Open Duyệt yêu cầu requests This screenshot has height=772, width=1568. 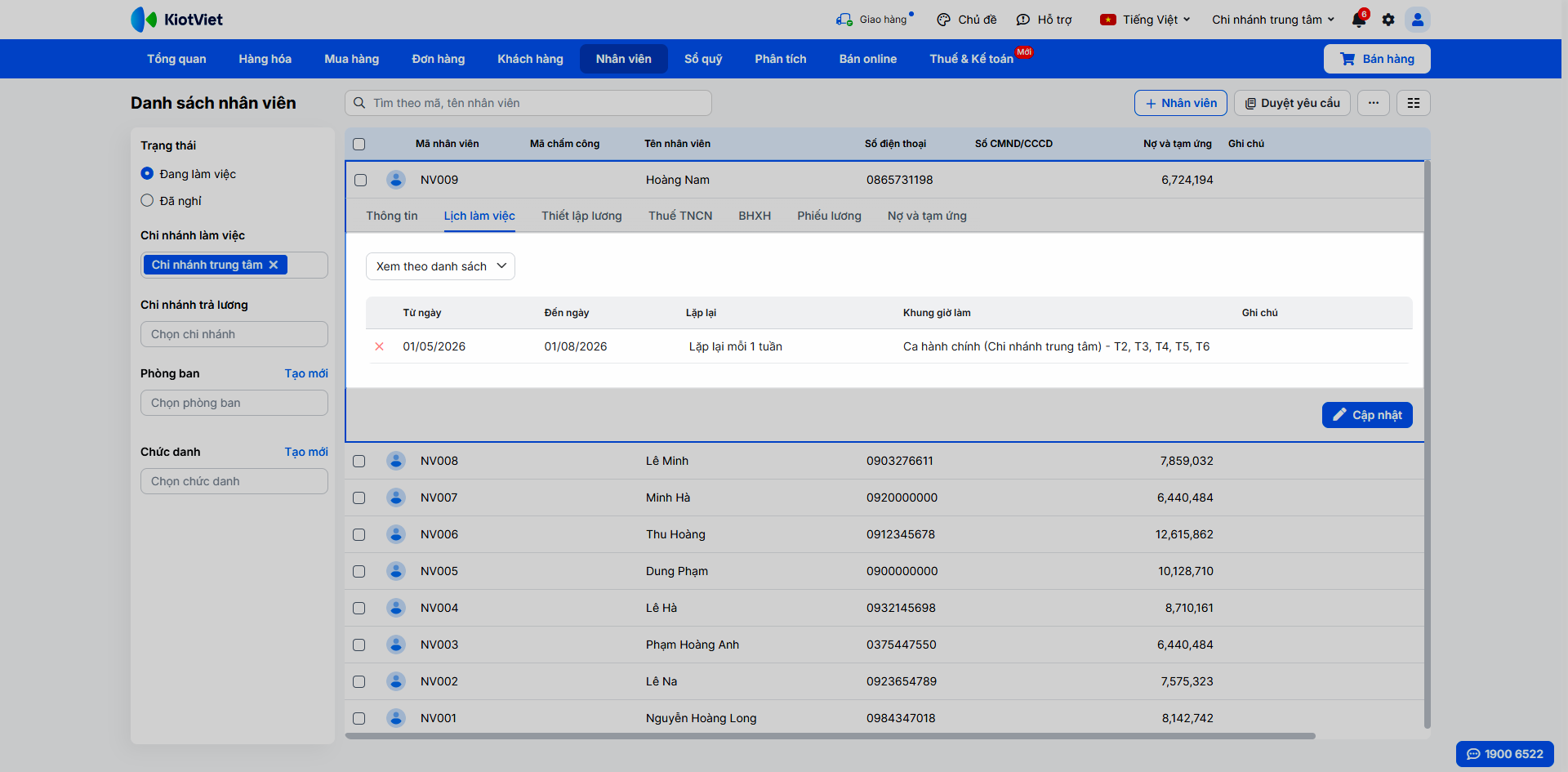(x=1292, y=103)
